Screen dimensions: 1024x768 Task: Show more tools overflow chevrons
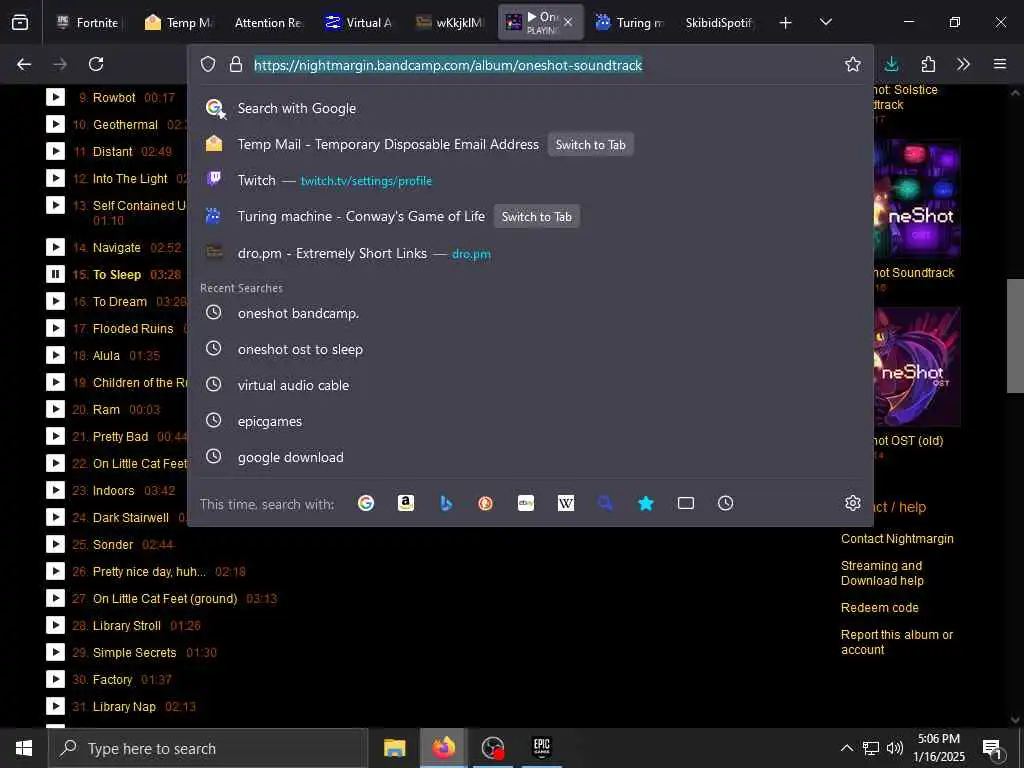tap(963, 64)
